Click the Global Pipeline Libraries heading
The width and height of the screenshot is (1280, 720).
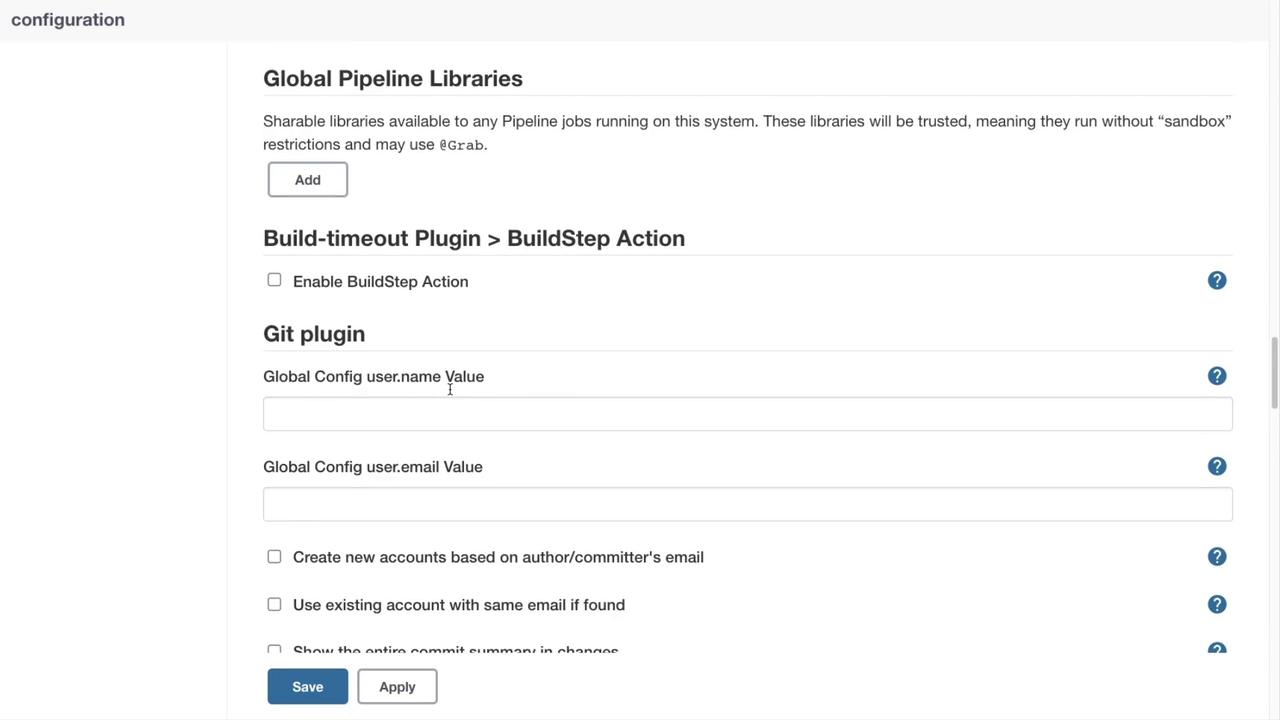[393, 79]
